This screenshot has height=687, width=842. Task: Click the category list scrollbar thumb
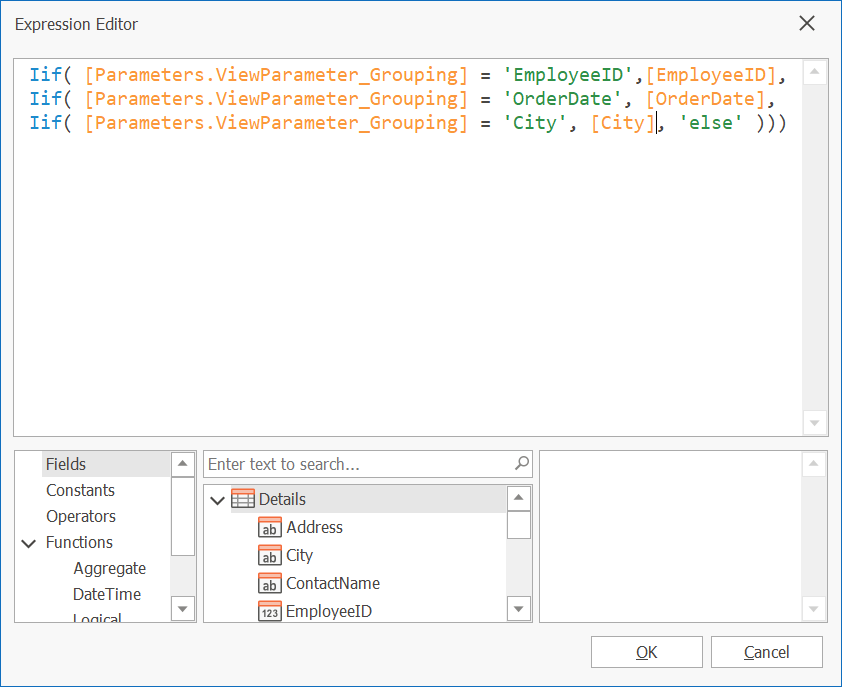tap(183, 516)
